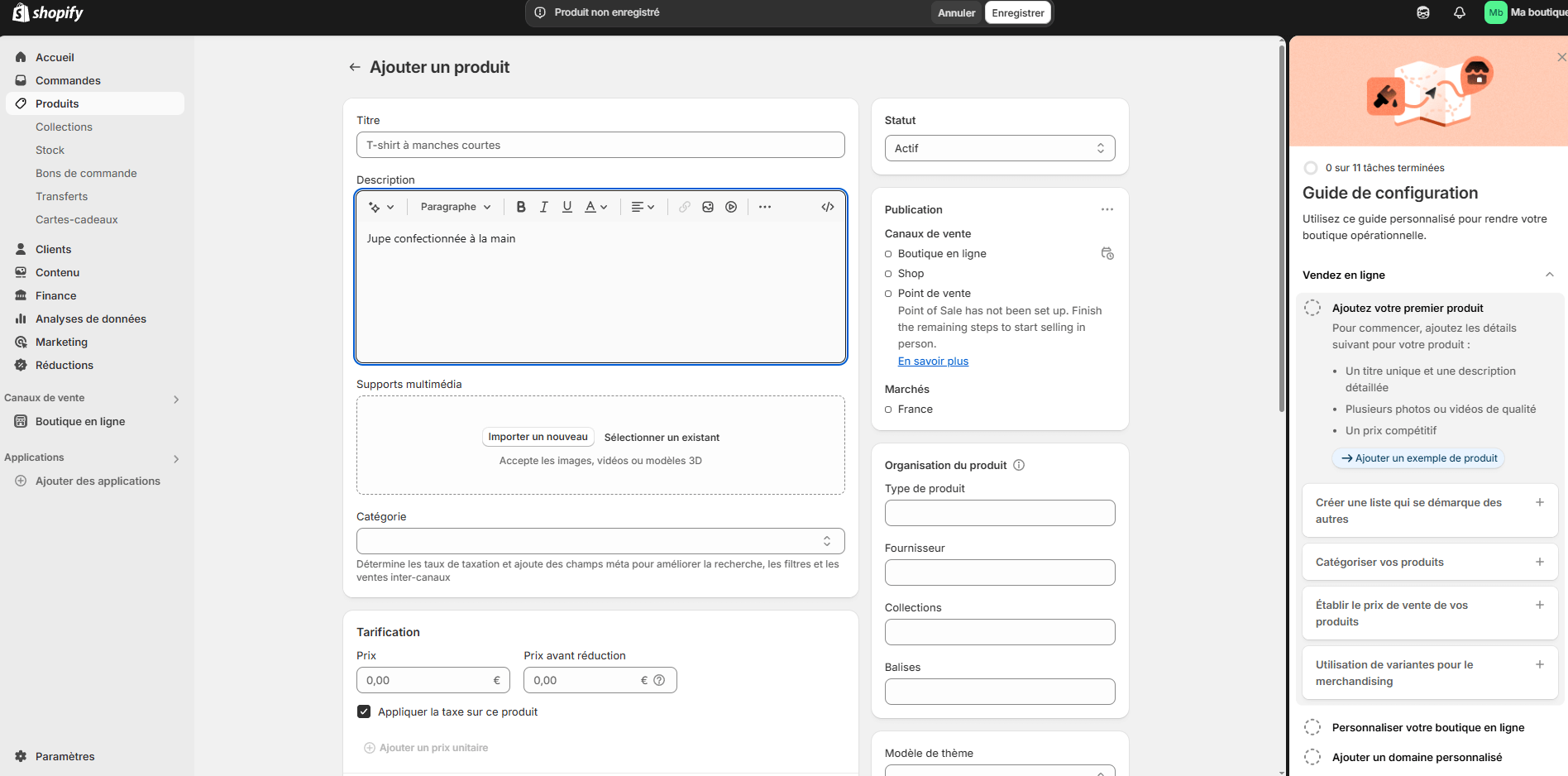
Task: Collapse the Vendez en ligne section
Action: [1549, 275]
